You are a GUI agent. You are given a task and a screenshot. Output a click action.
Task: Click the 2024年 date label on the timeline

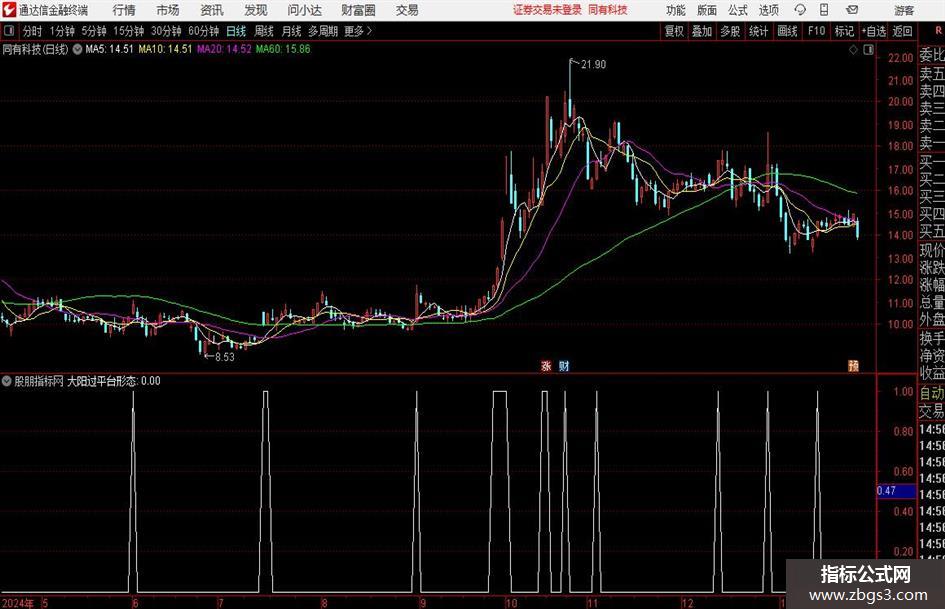pos(18,603)
